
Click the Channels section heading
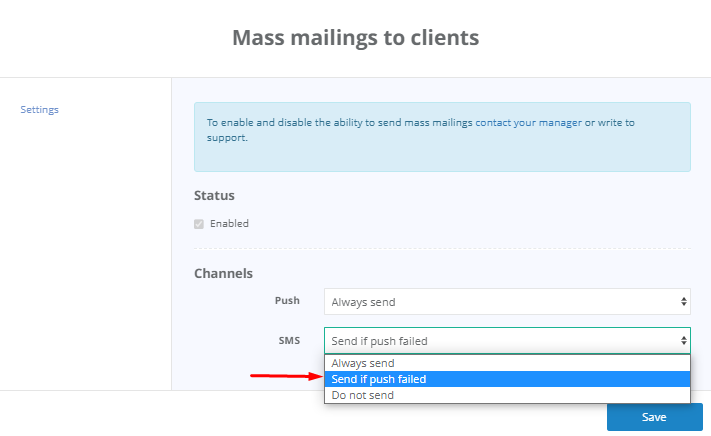tap(223, 273)
